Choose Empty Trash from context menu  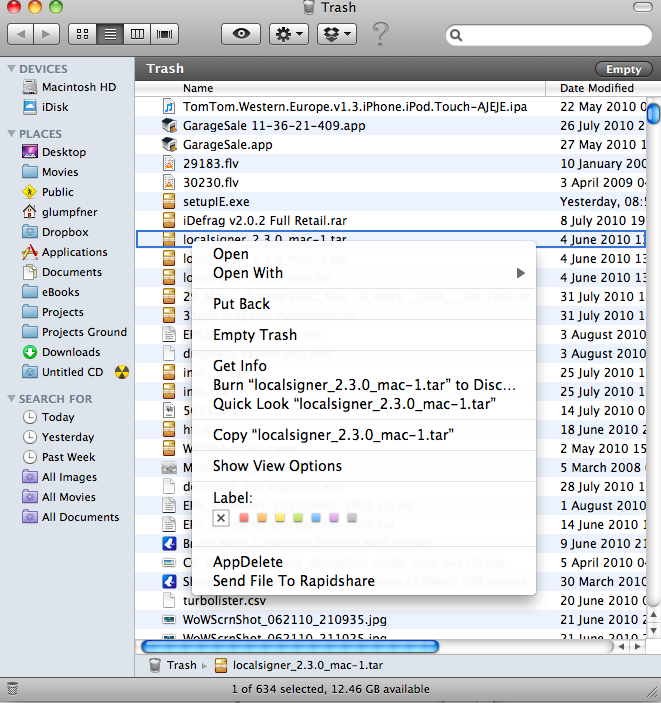point(364,335)
